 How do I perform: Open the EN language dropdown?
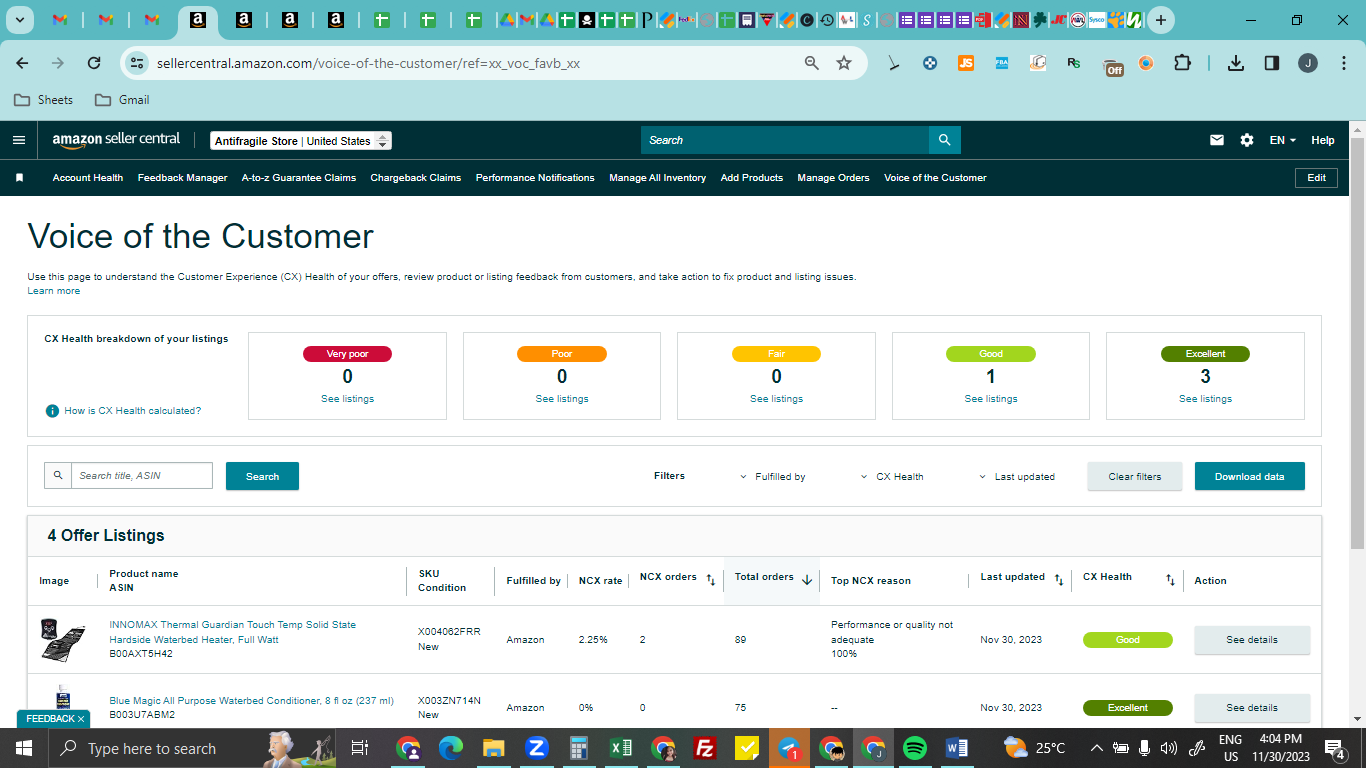[x=1283, y=140]
